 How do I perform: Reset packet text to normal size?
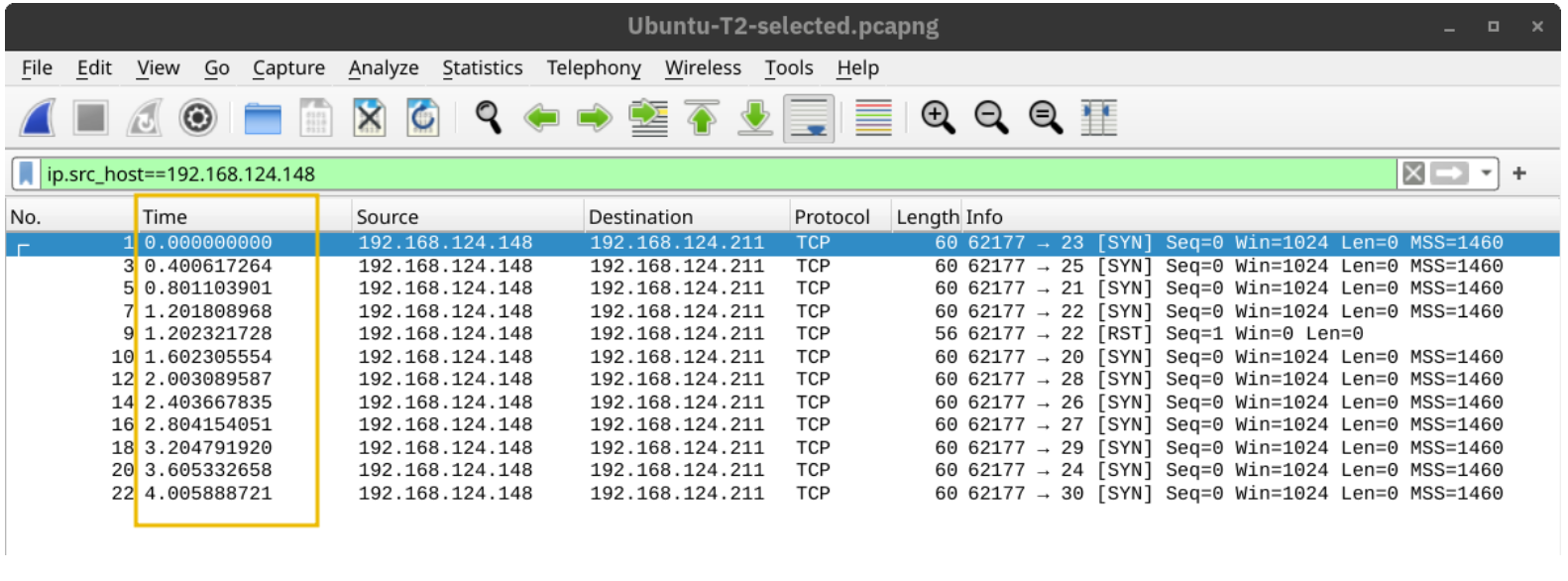[1045, 118]
